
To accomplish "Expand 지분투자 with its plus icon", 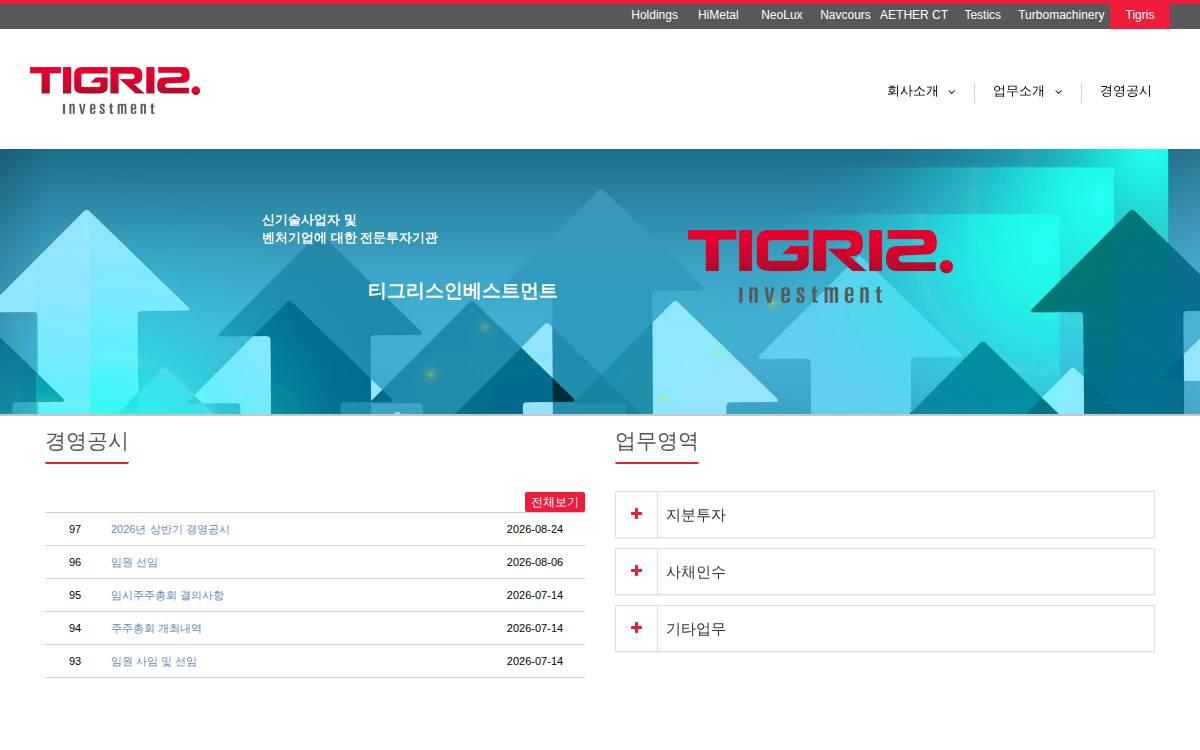I will click(x=636, y=514).
